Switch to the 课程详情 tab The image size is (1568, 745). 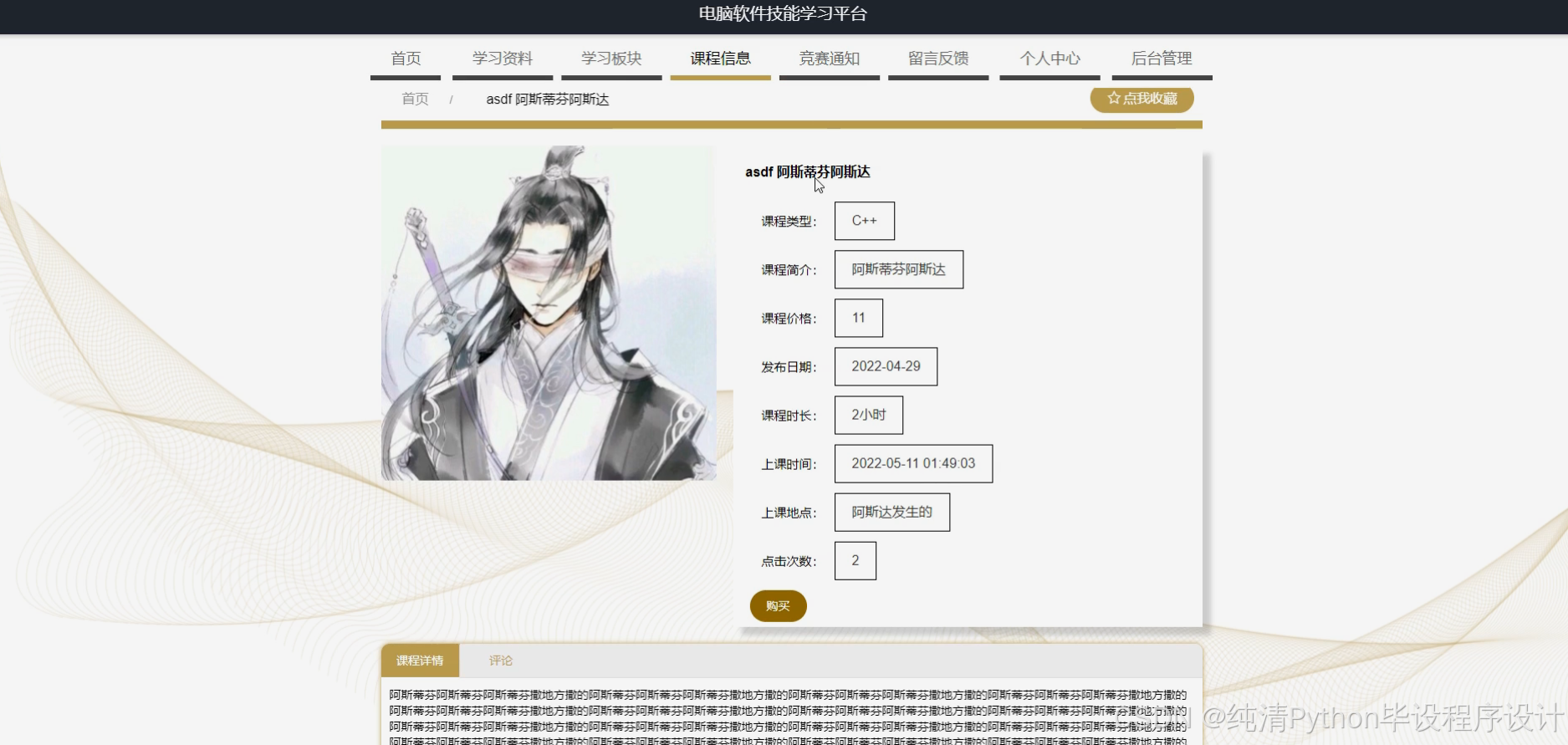tap(420, 661)
